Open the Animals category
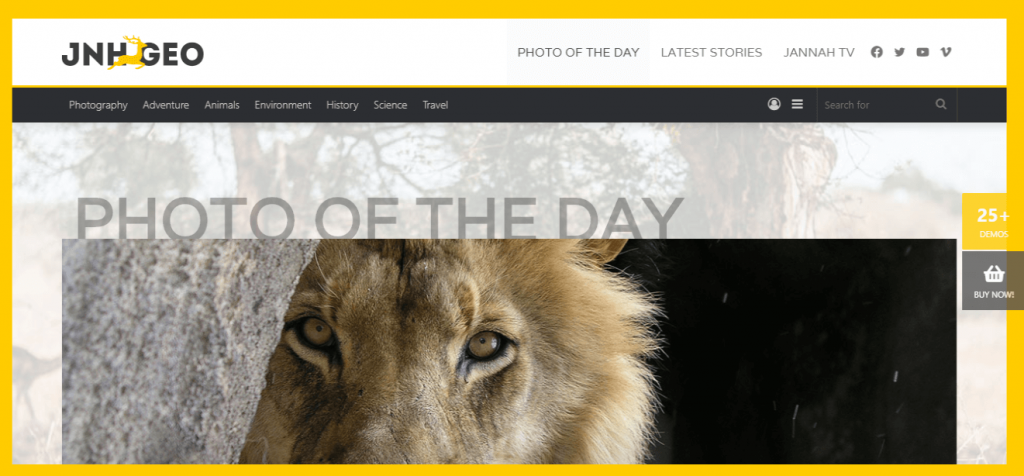Image resolution: width=1024 pixels, height=476 pixels. (222, 105)
